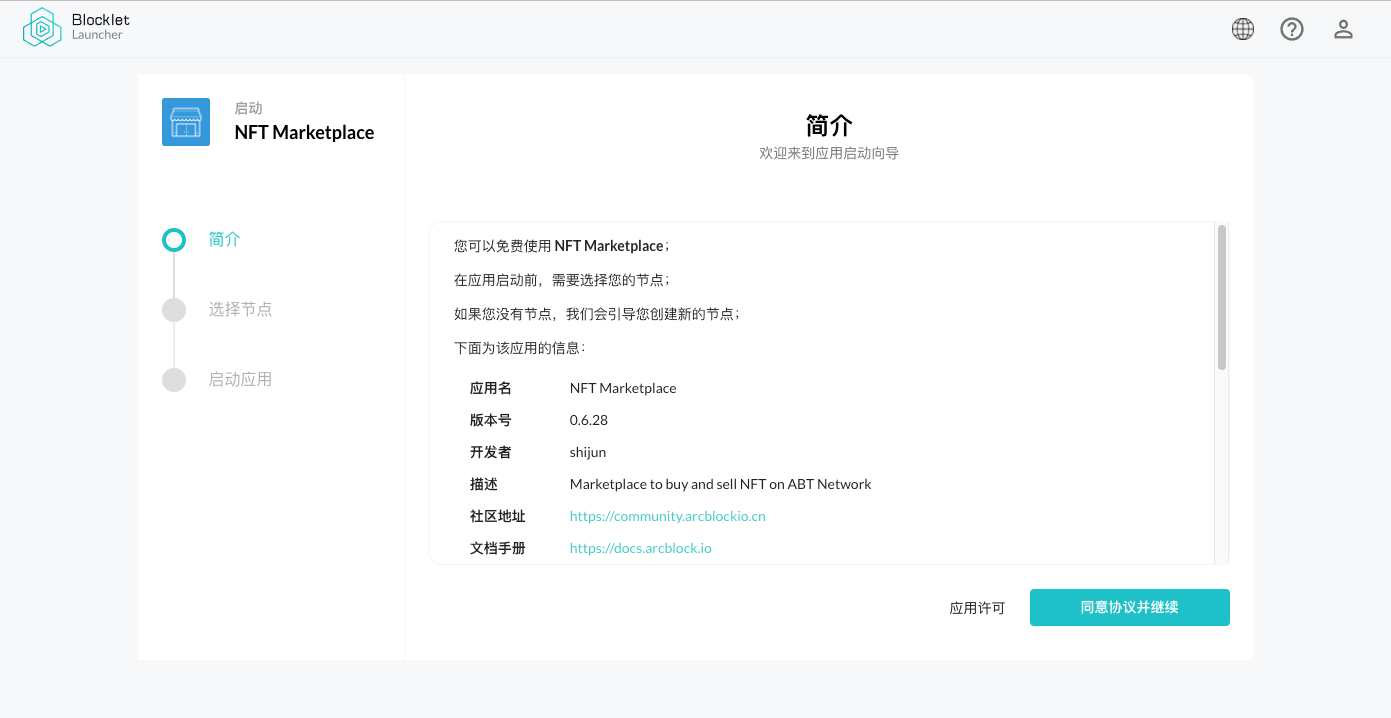The width and height of the screenshot is (1391, 718).
Task: Click the 应用名 label
Action: pos(491,388)
